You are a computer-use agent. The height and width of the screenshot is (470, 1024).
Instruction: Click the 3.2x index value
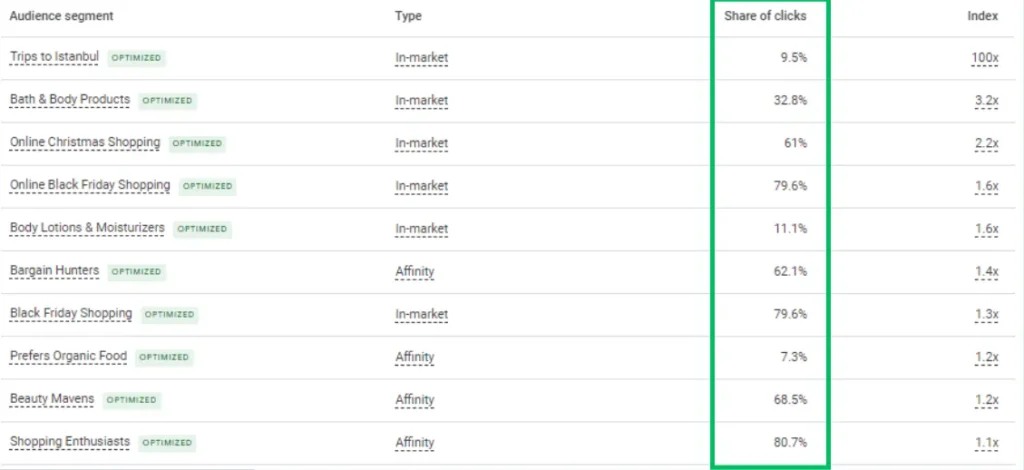[987, 101]
